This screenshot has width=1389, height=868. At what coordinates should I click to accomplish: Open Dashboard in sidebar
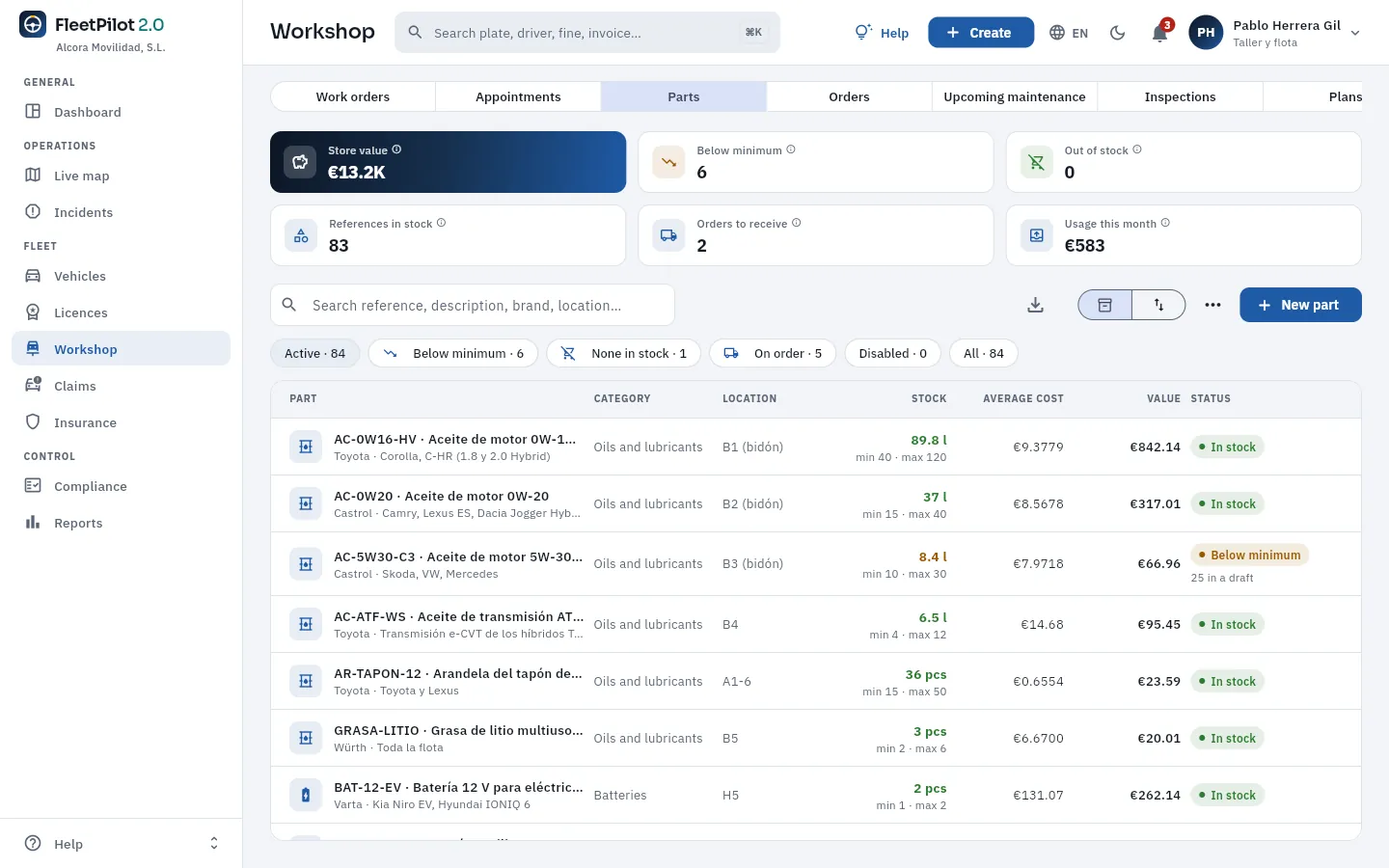pos(121,112)
